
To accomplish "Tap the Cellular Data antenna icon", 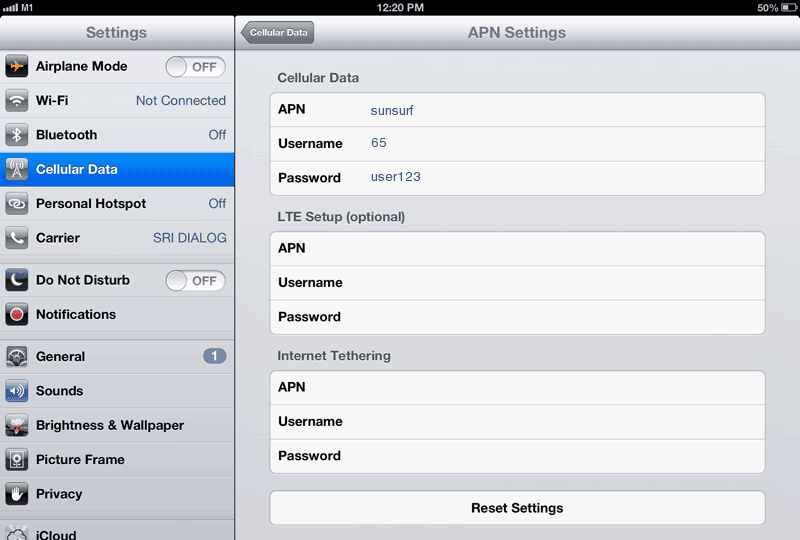I will tap(16, 169).
